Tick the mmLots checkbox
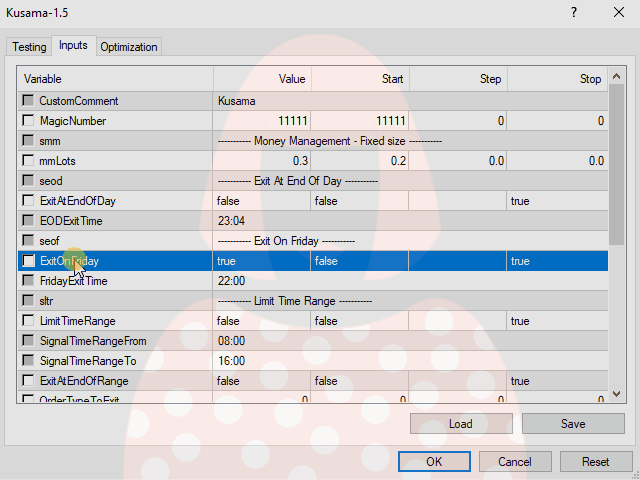The width and height of the screenshot is (640, 480). coord(28,161)
